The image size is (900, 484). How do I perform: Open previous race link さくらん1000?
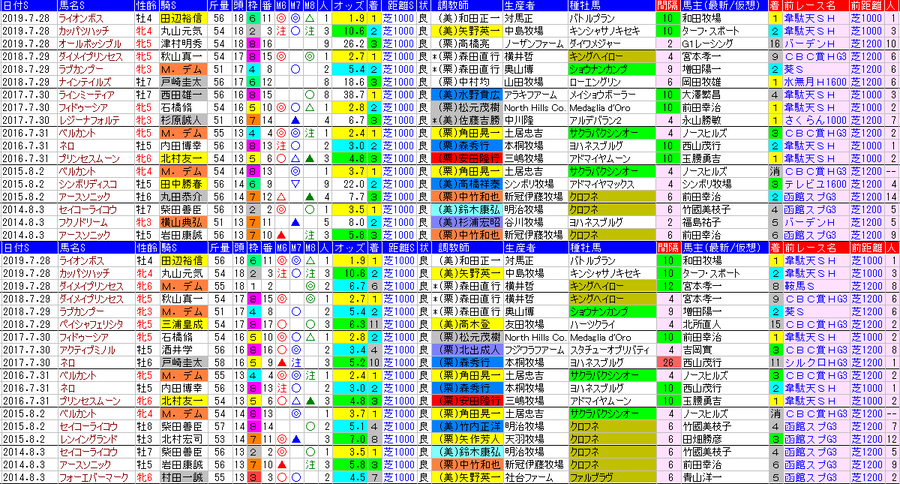coord(815,120)
